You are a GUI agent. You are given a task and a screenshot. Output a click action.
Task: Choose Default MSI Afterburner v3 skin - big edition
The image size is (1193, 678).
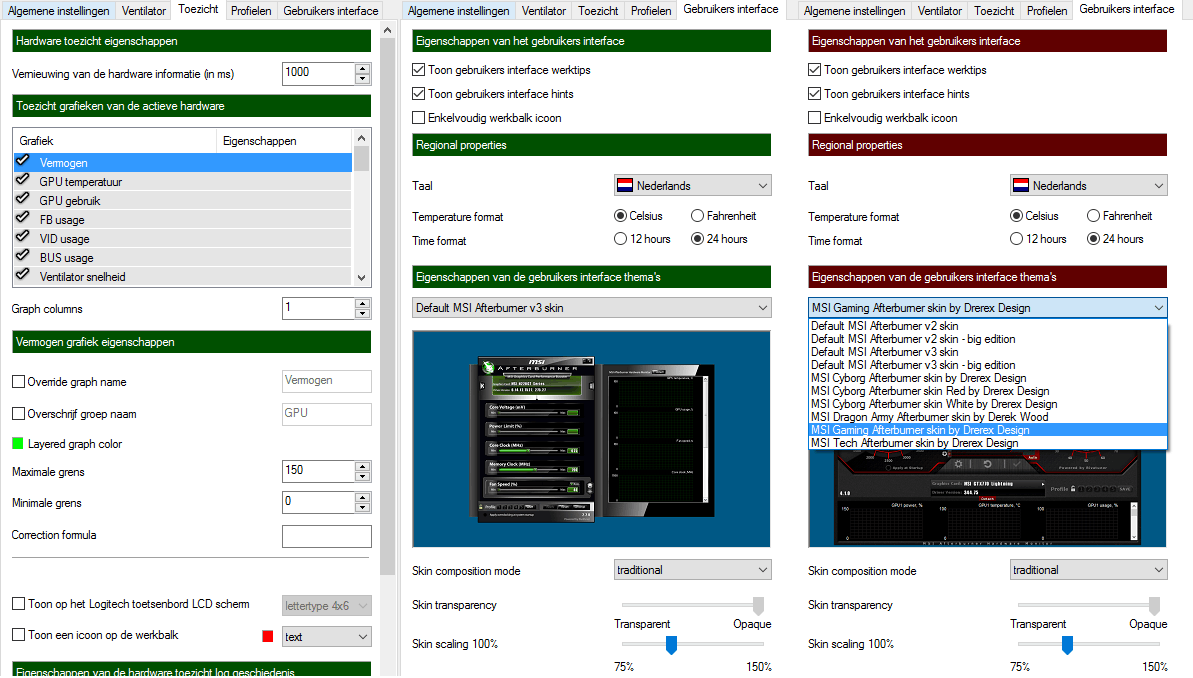988,364
